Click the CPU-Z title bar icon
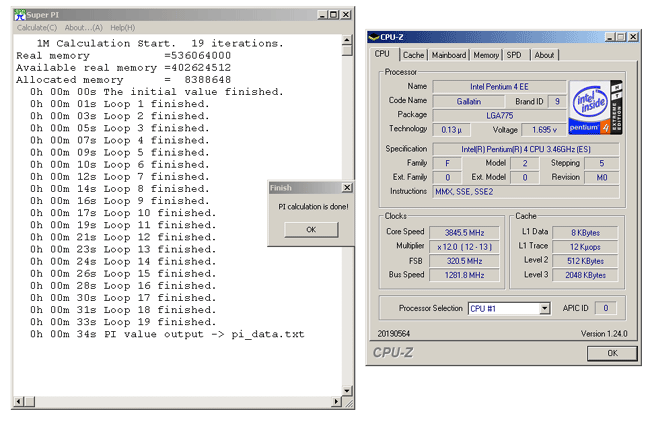Viewport: 650px width, 422px height. click(x=372, y=37)
